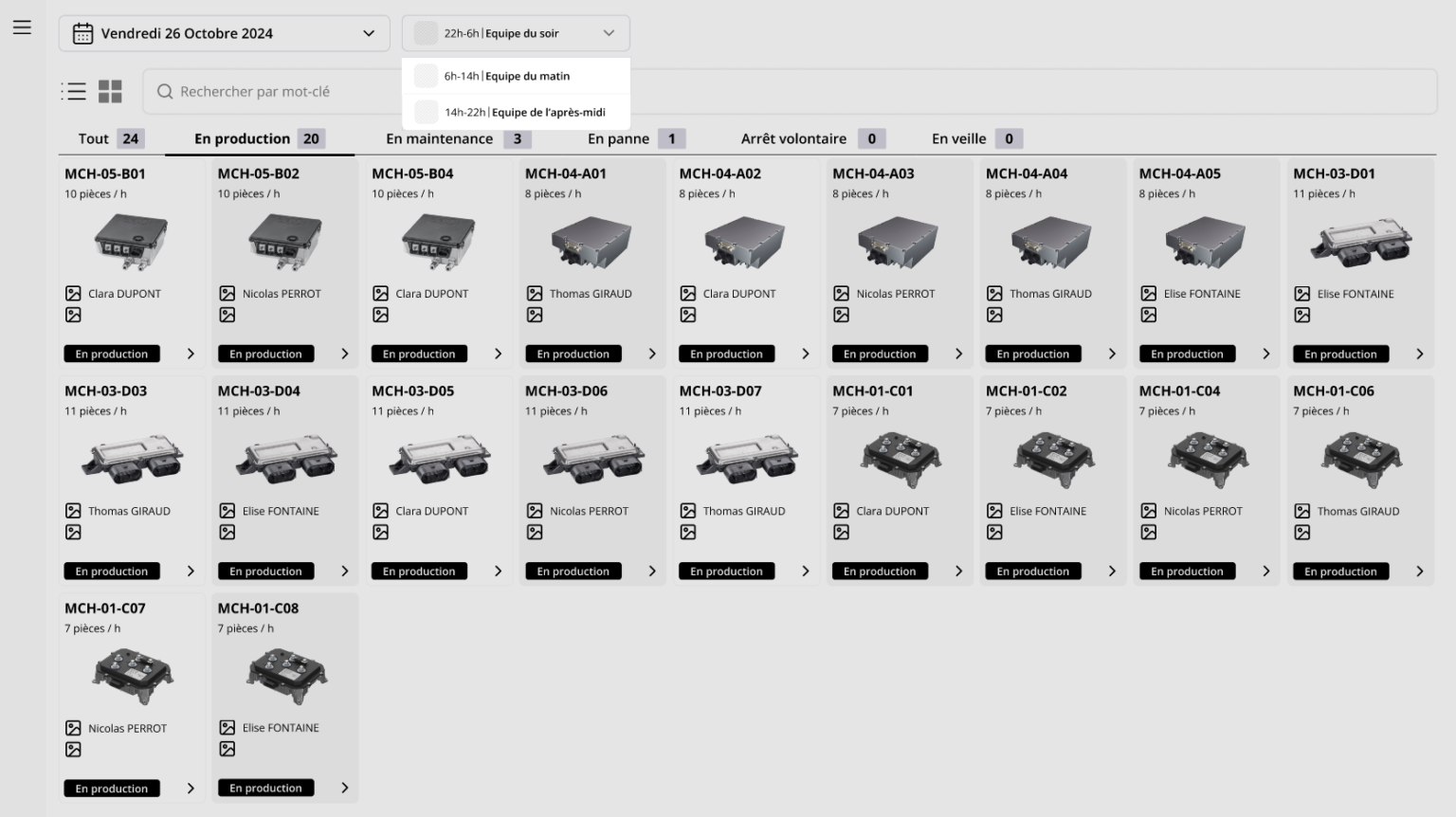Open MCH-05-B02 details arrow
1456x817 pixels.
(x=344, y=354)
